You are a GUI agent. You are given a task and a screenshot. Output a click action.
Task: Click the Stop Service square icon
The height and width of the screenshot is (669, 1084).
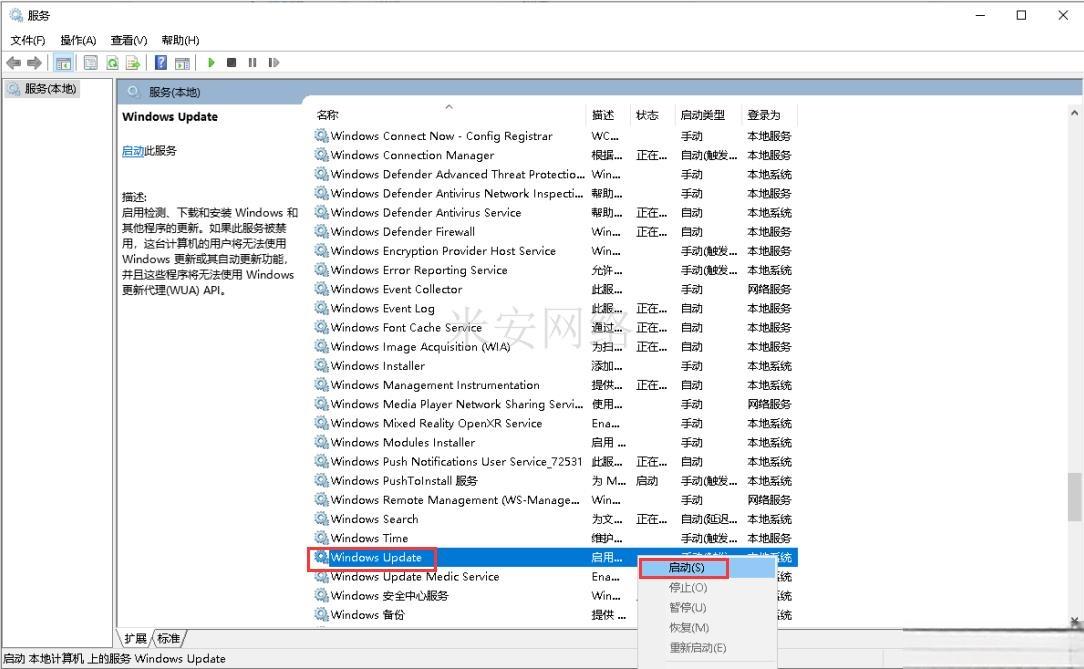point(232,63)
